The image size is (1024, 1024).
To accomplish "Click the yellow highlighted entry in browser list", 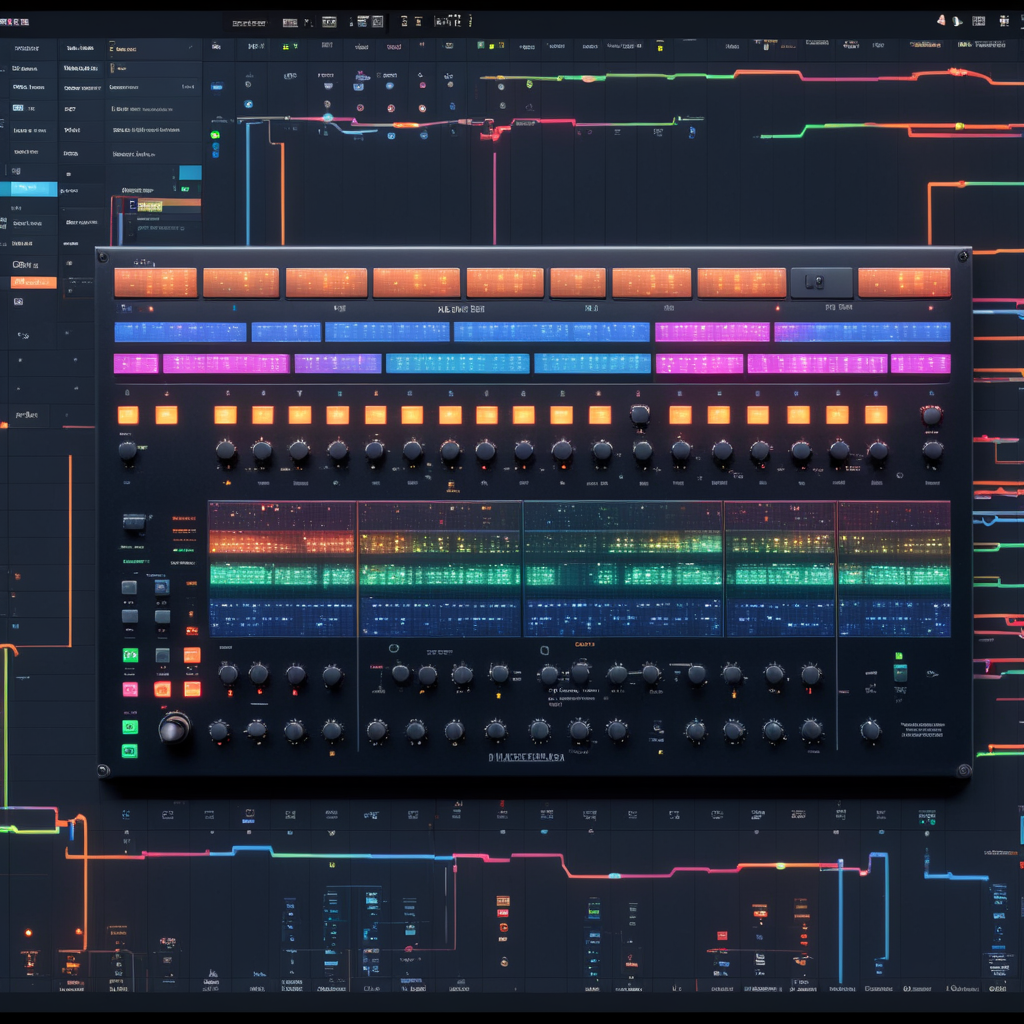I will click(x=148, y=205).
